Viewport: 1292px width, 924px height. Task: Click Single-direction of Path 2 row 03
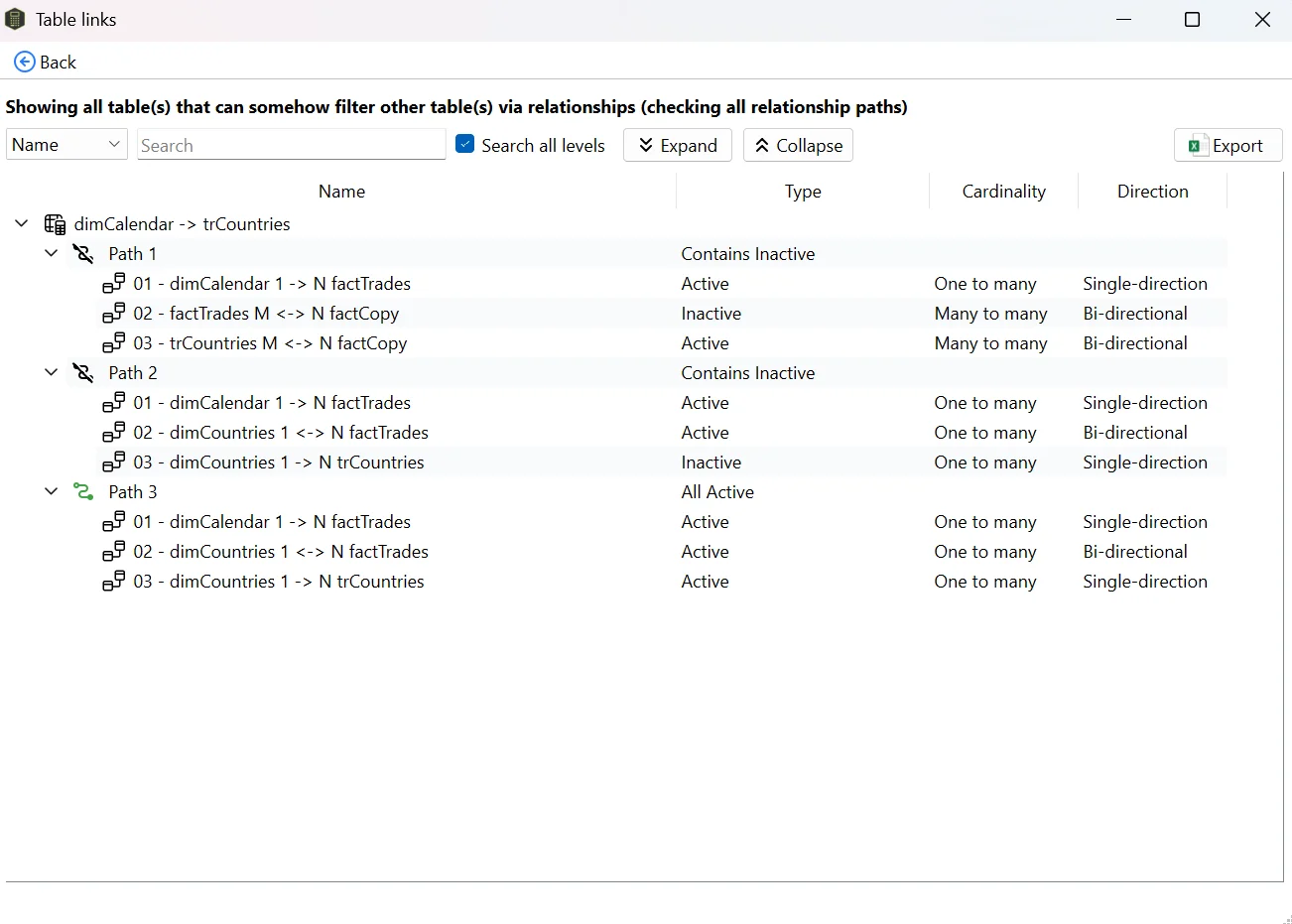click(1145, 462)
